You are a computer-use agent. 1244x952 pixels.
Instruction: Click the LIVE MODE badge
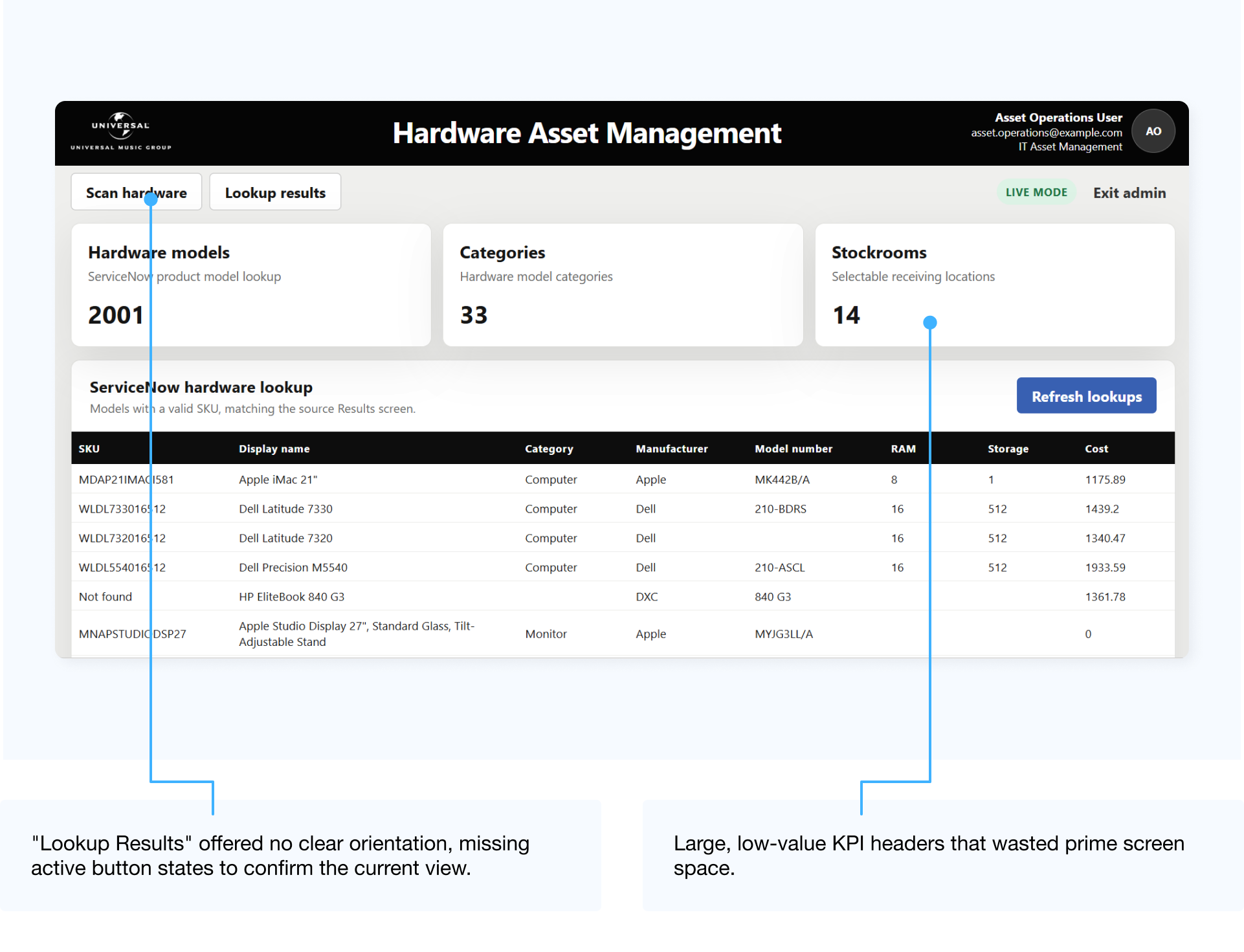coord(1036,192)
